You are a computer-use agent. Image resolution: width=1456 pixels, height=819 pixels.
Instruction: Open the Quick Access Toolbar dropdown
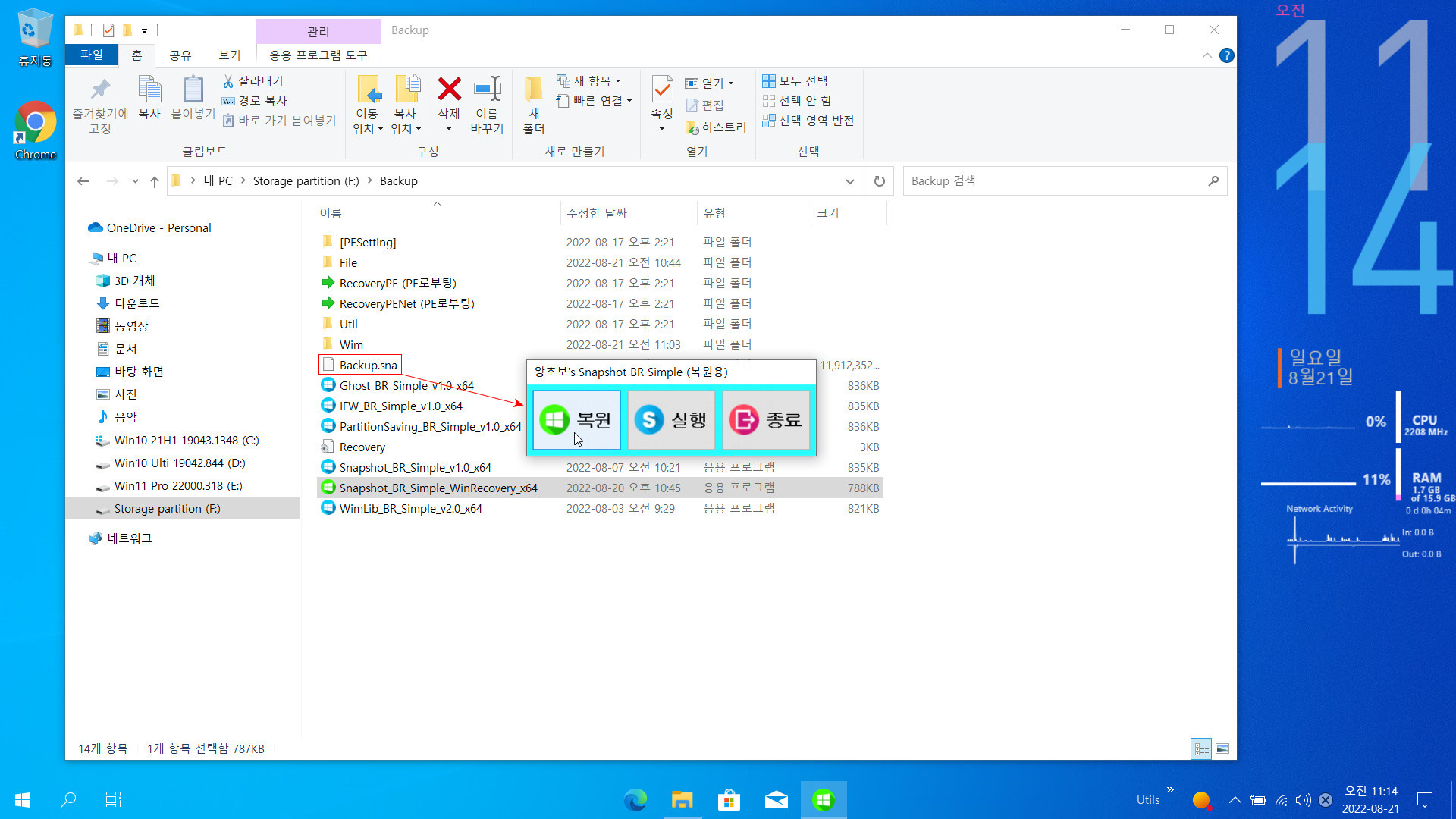pos(144,31)
